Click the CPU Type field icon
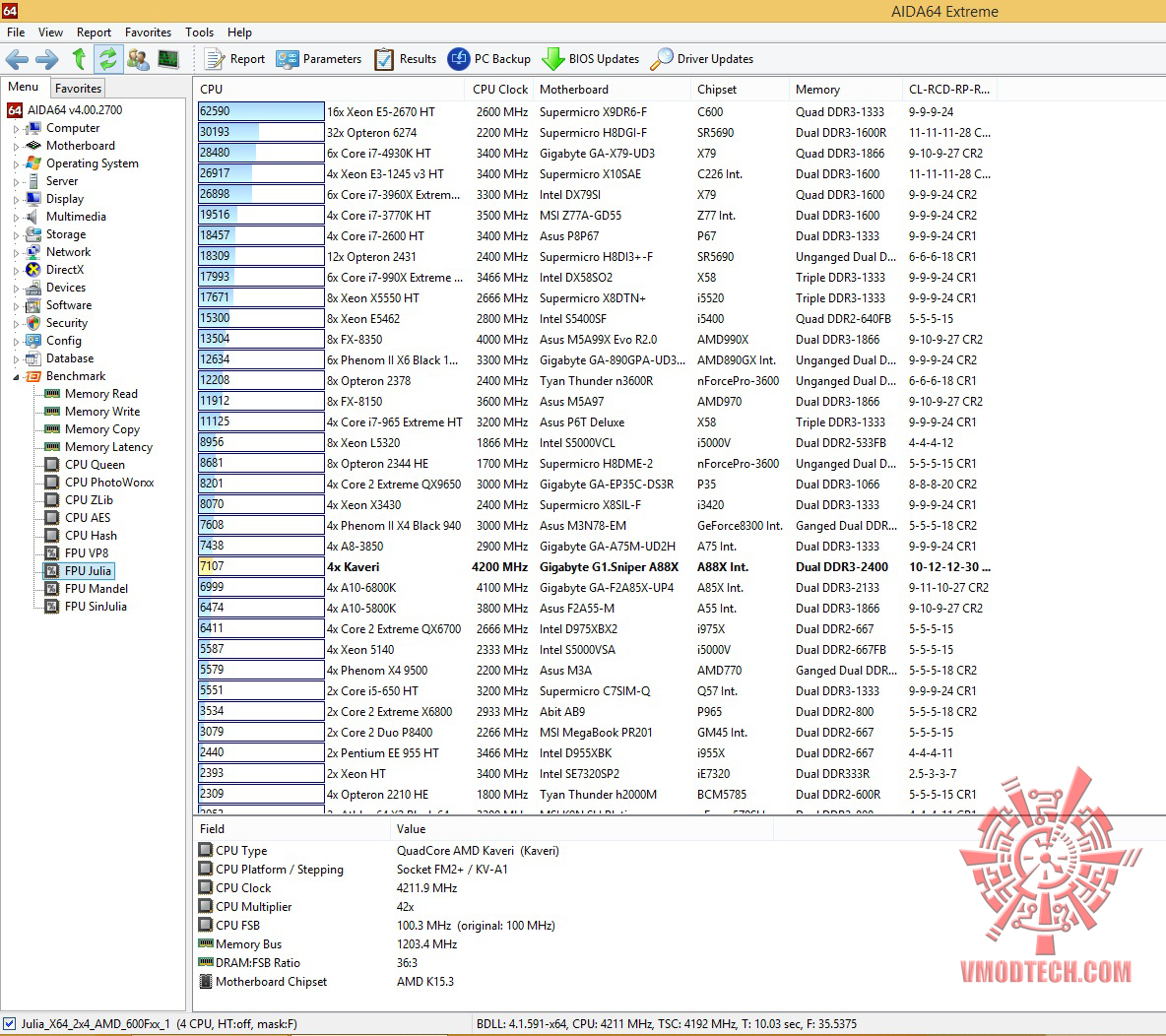The image size is (1166, 1036). [x=206, y=849]
